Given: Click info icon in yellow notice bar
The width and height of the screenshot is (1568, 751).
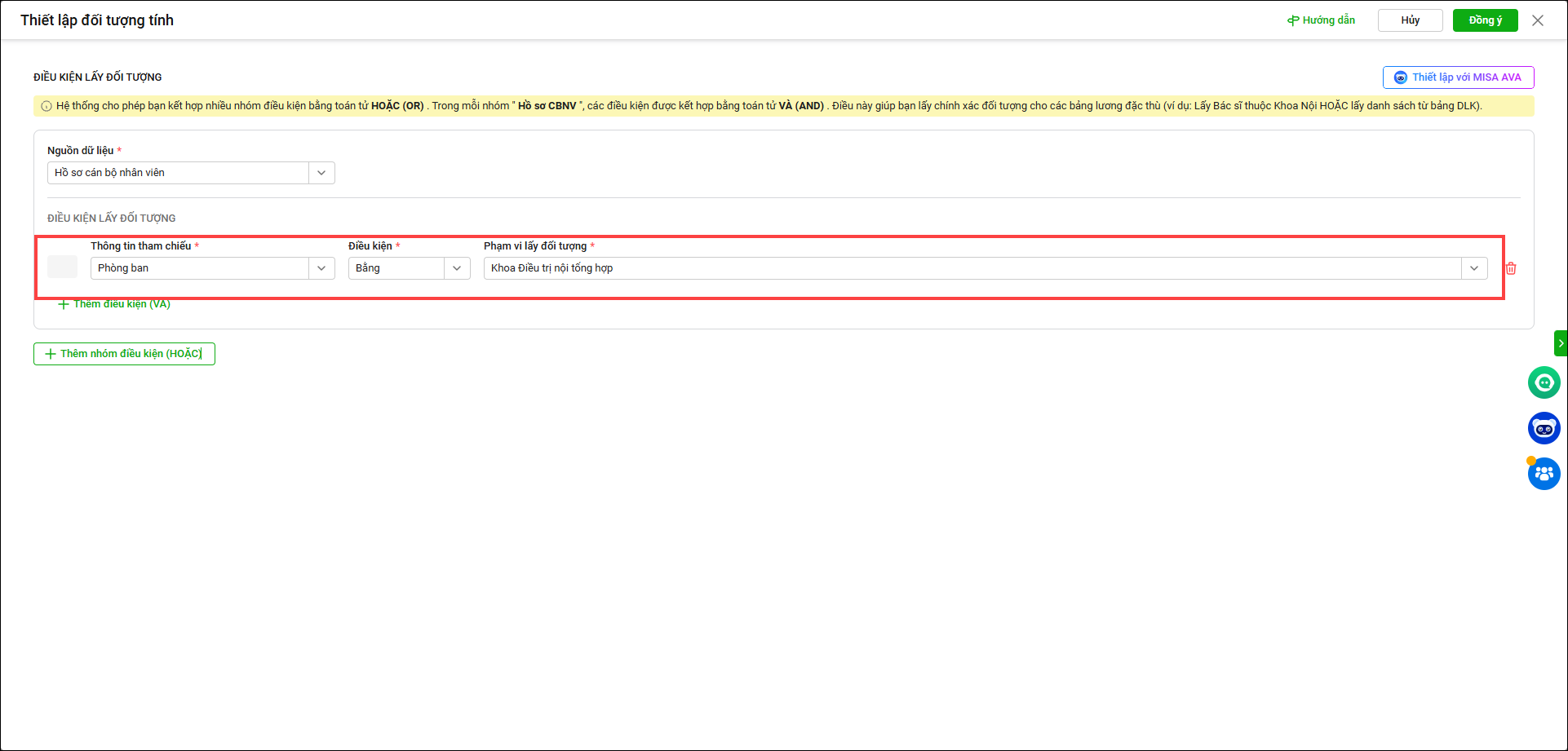Looking at the screenshot, I should point(47,106).
